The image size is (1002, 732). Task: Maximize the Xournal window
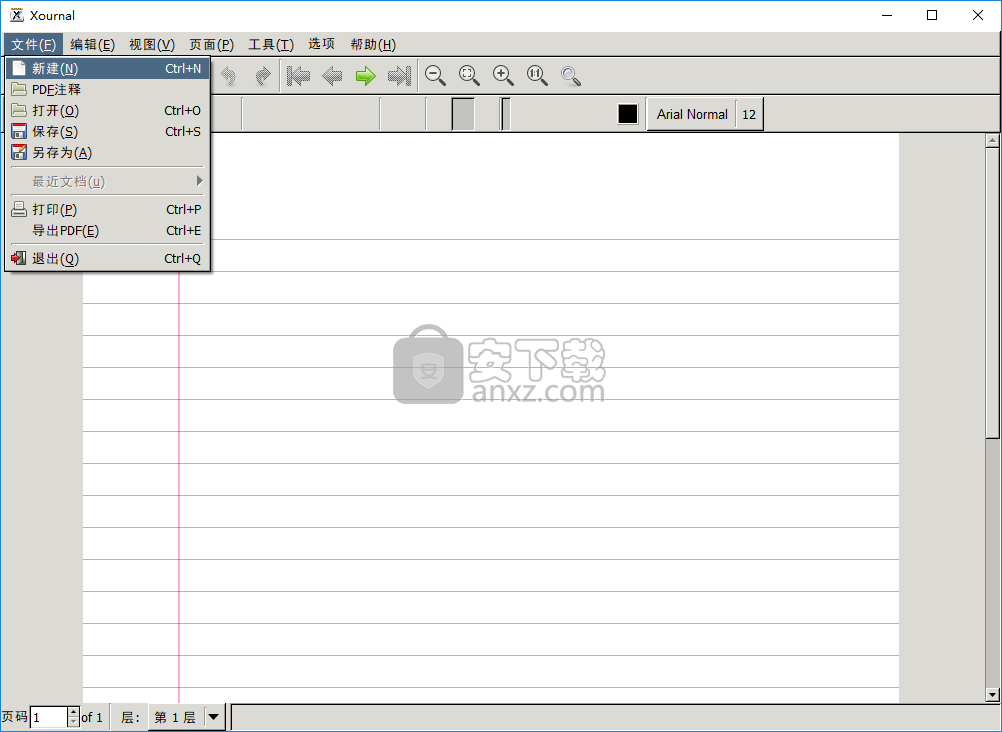pyautogui.click(x=932, y=15)
